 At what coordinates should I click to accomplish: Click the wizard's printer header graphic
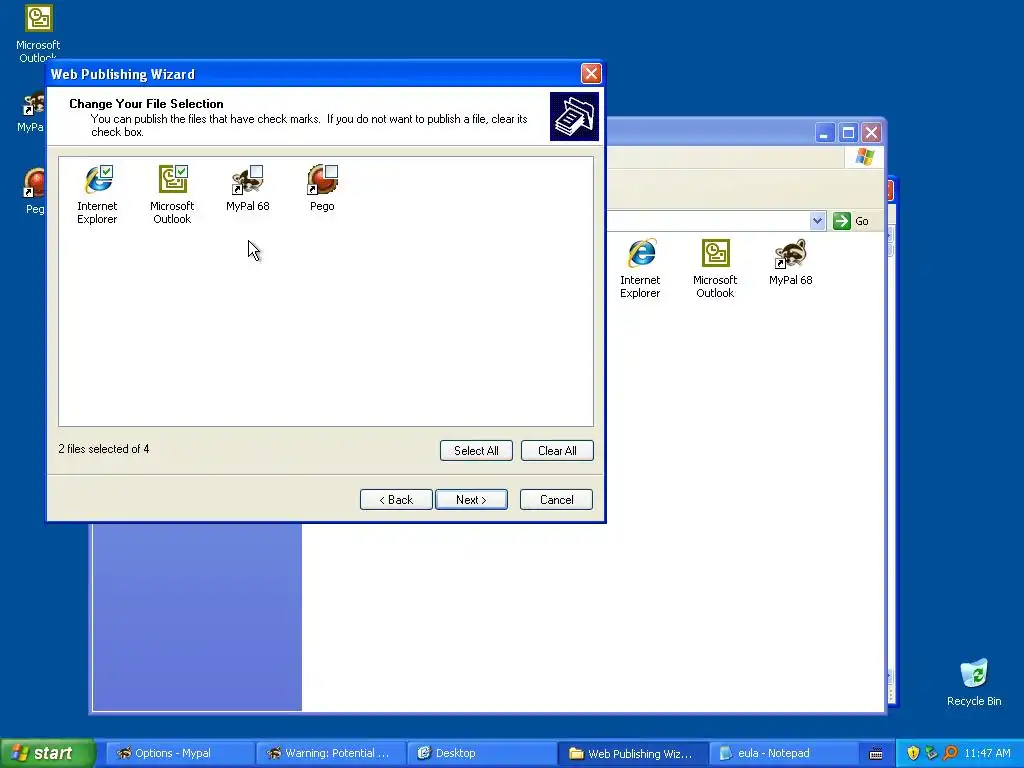pyautogui.click(x=574, y=116)
